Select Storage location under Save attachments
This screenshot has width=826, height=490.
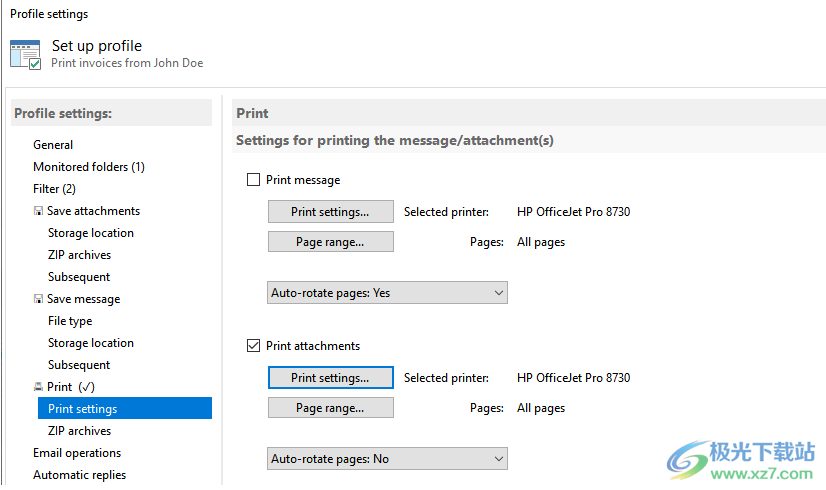[x=90, y=233]
